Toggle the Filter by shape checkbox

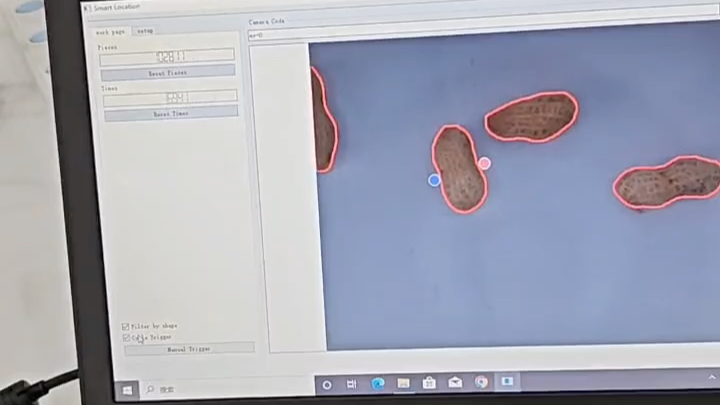click(x=126, y=326)
